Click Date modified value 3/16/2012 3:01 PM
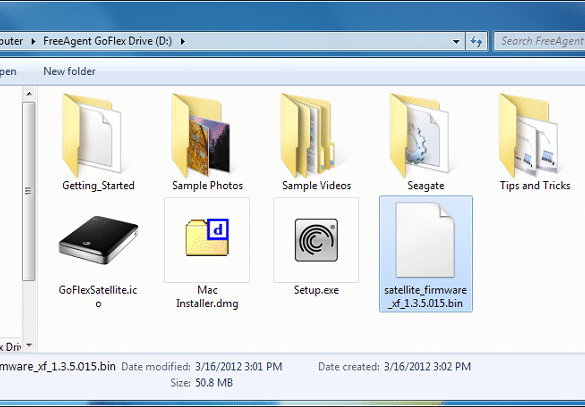Viewport: 585px width, 407px height. [x=238, y=367]
